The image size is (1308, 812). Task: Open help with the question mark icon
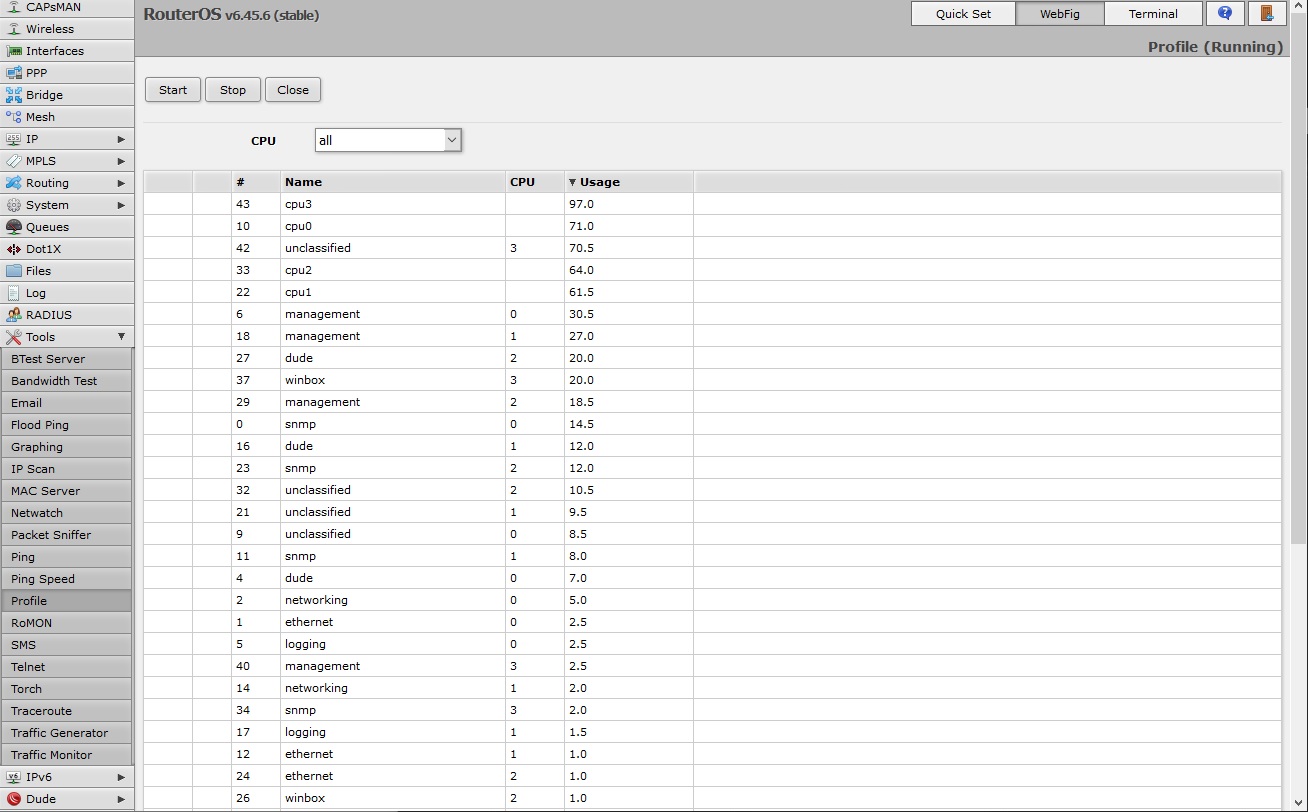1225,14
